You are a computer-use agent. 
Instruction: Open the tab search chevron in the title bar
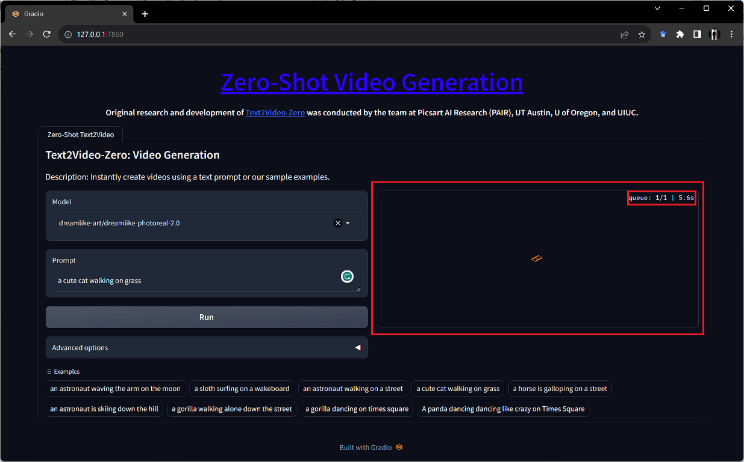[x=655, y=8]
